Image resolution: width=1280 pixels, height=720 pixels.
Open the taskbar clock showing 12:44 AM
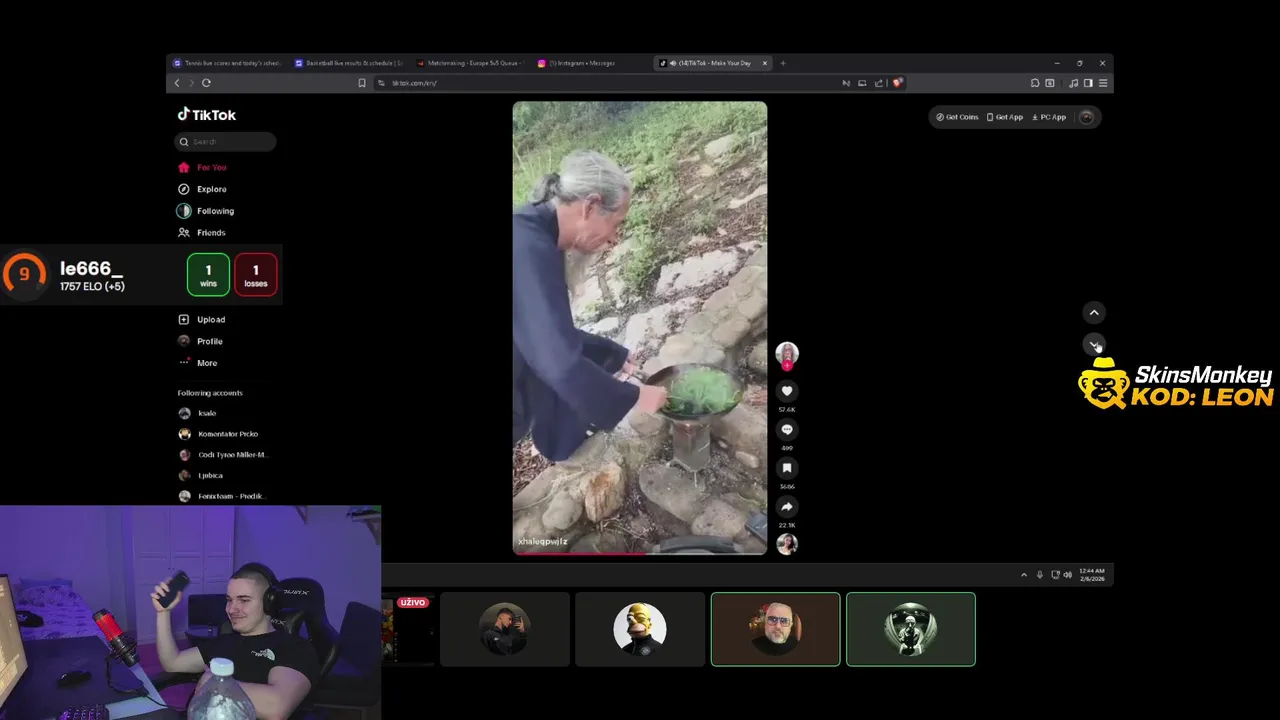[x=1093, y=575]
